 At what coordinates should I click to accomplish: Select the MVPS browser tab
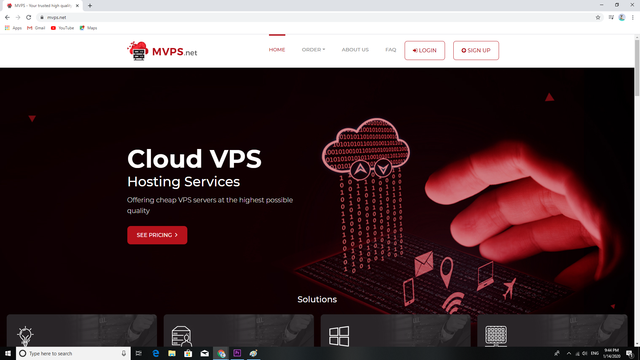(41, 6)
